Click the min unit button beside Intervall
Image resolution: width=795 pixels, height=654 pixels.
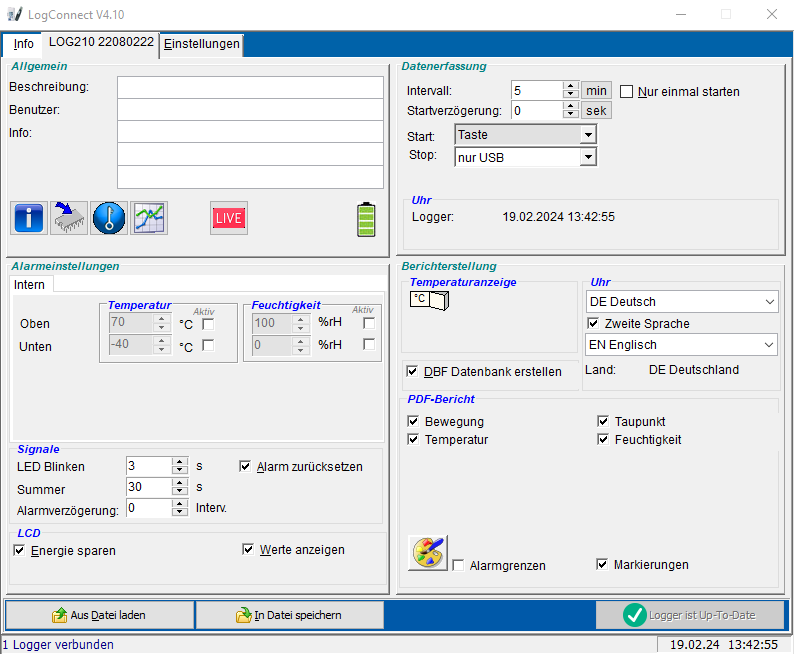(x=596, y=91)
